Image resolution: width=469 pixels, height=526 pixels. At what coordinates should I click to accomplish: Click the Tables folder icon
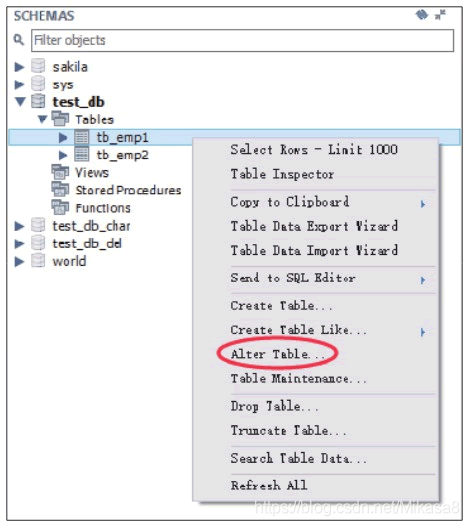click(x=60, y=119)
